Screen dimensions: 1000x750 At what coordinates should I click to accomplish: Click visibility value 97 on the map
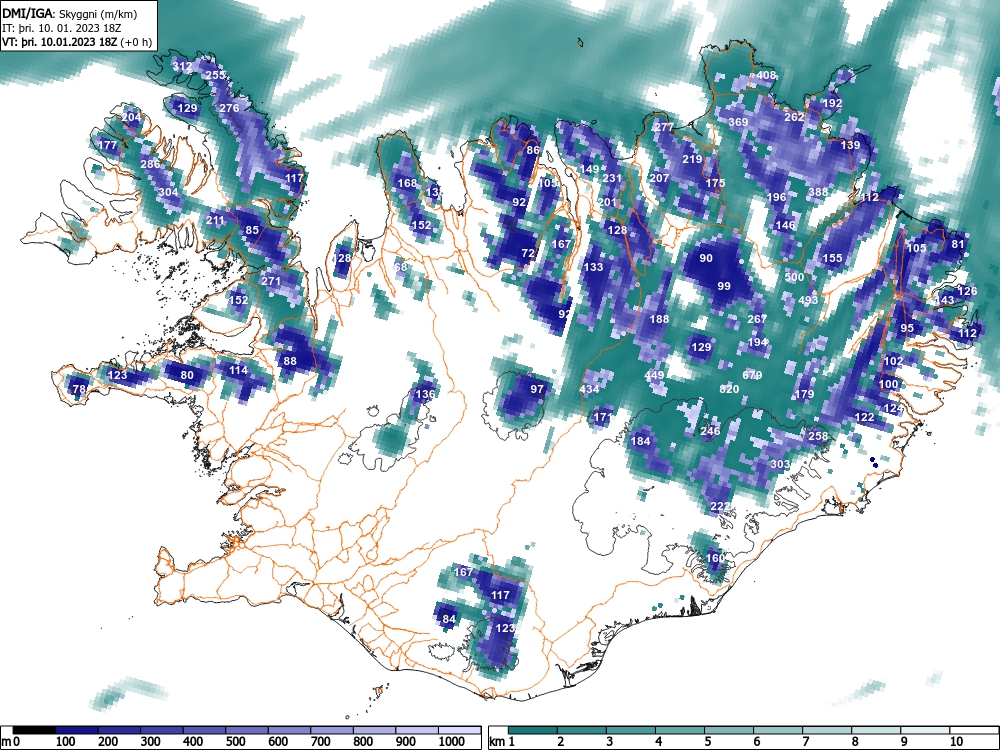(x=537, y=389)
